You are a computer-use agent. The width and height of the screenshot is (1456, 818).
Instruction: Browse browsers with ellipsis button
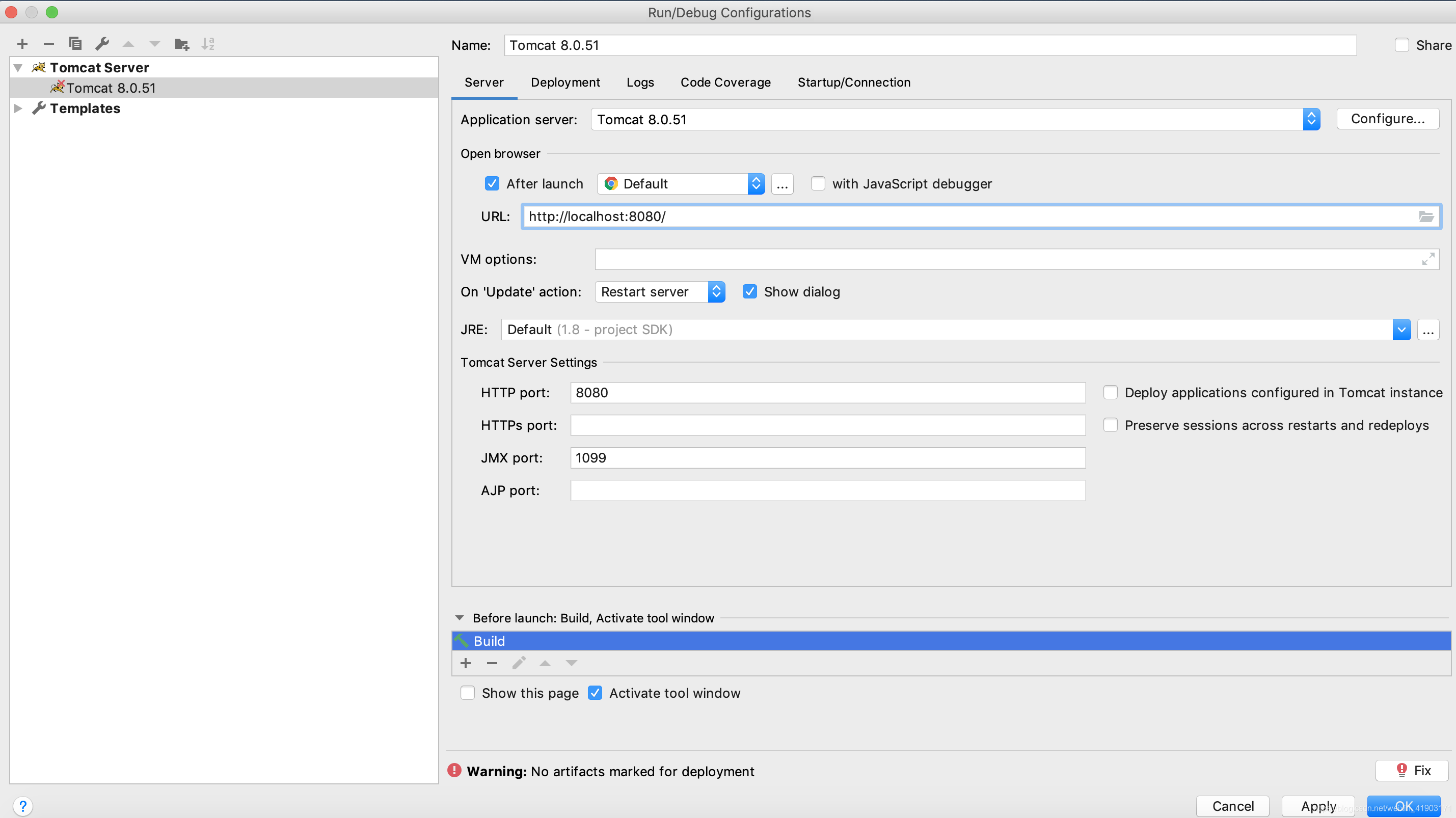[783, 184]
